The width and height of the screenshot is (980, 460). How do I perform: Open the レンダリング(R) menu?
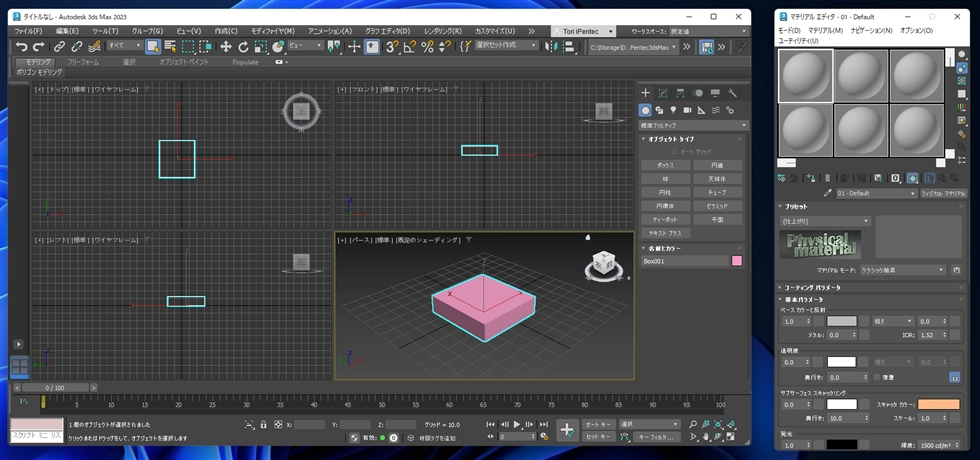coord(442,31)
